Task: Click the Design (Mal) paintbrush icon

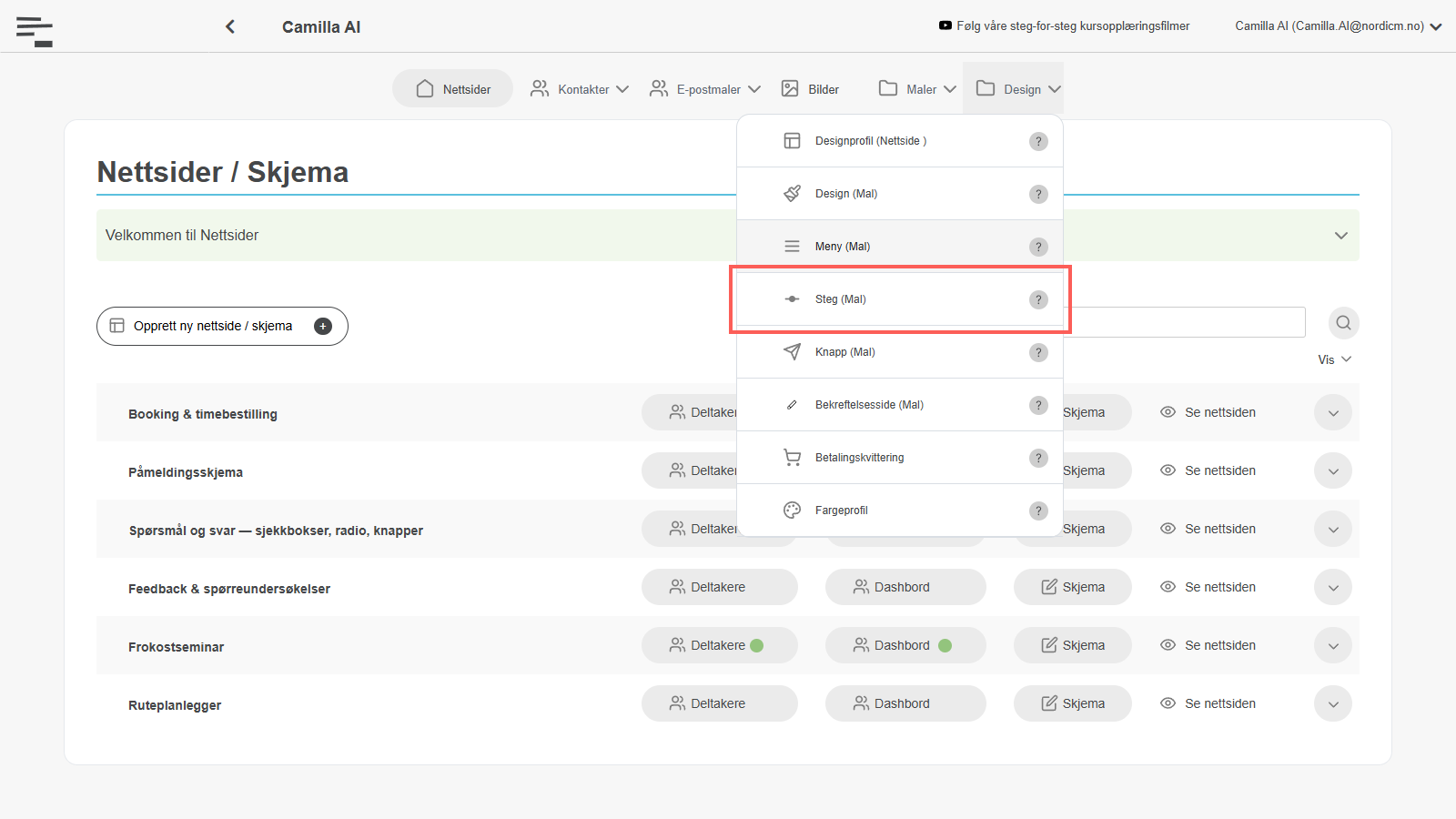Action: click(x=792, y=193)
